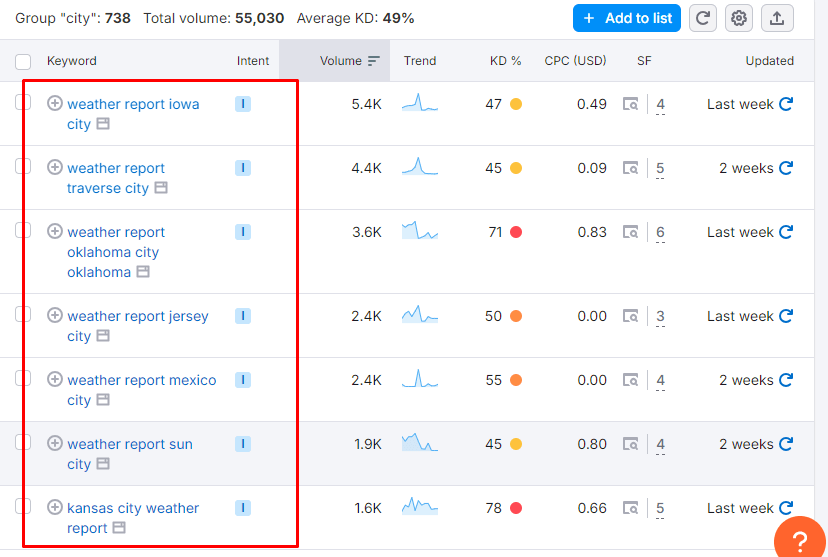Click the Add to list button

pyautogui.click(x=627, y=18)
